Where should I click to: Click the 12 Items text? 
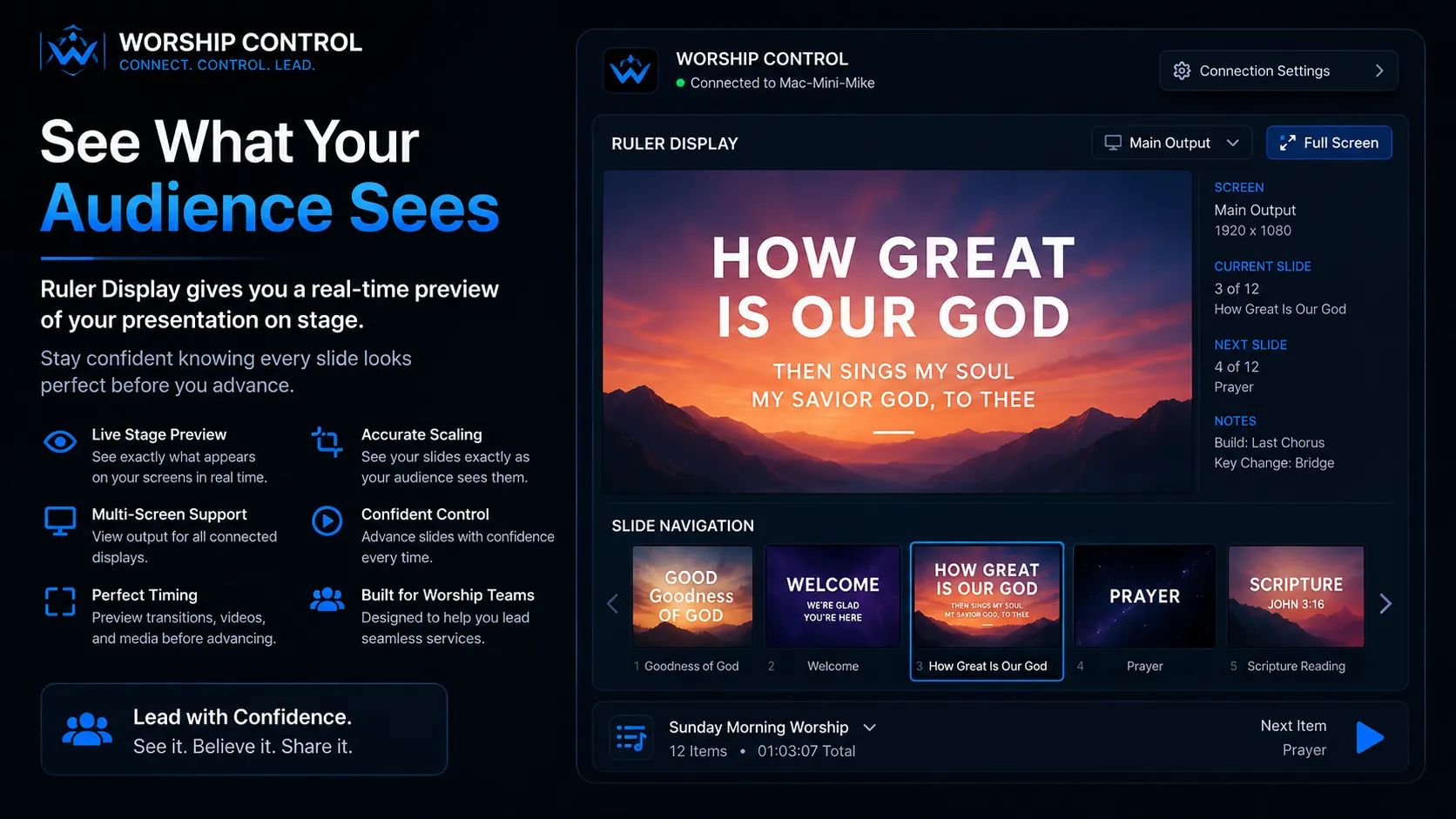698,751
